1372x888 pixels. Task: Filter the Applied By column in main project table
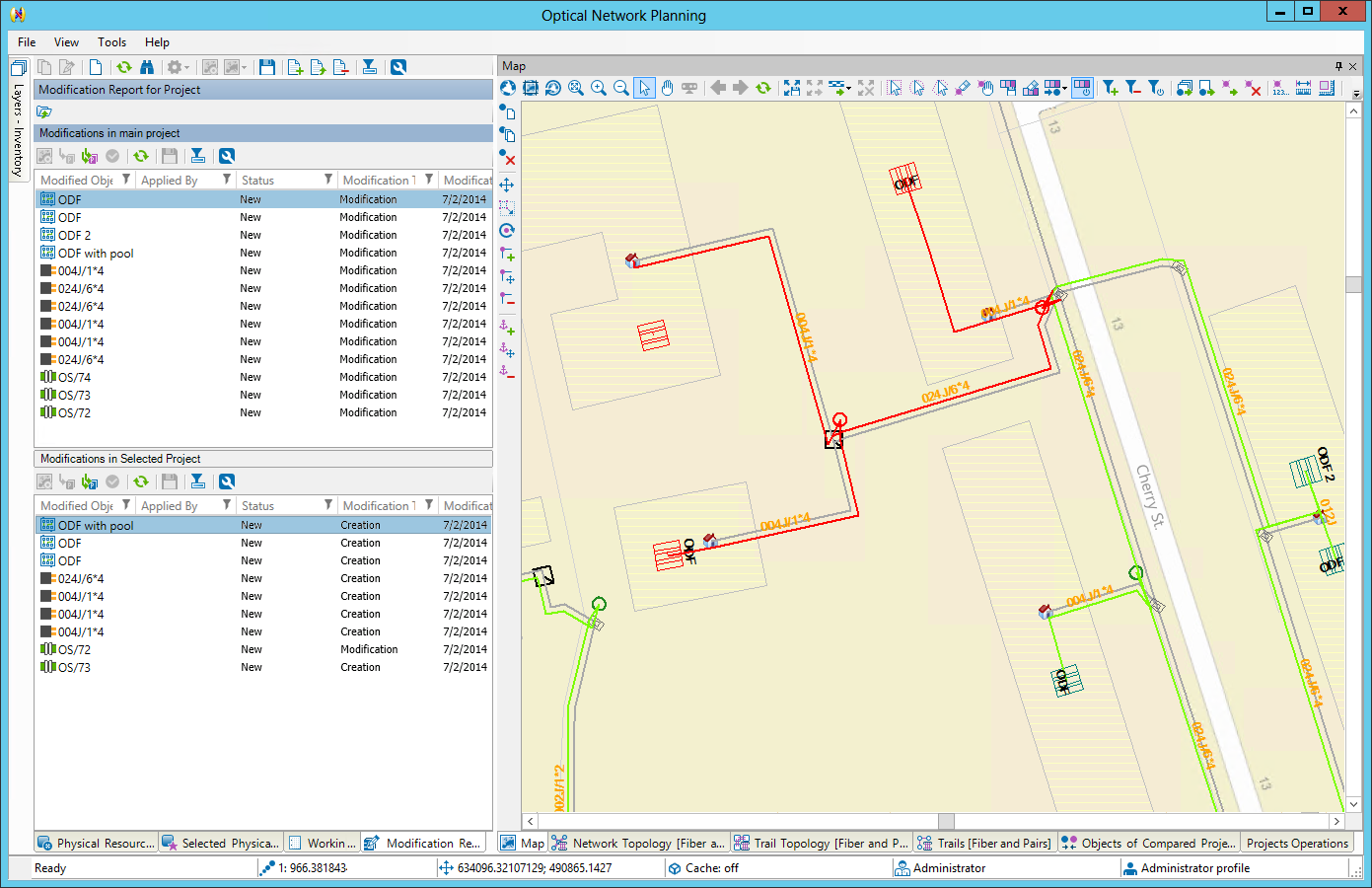coord(227,180)
